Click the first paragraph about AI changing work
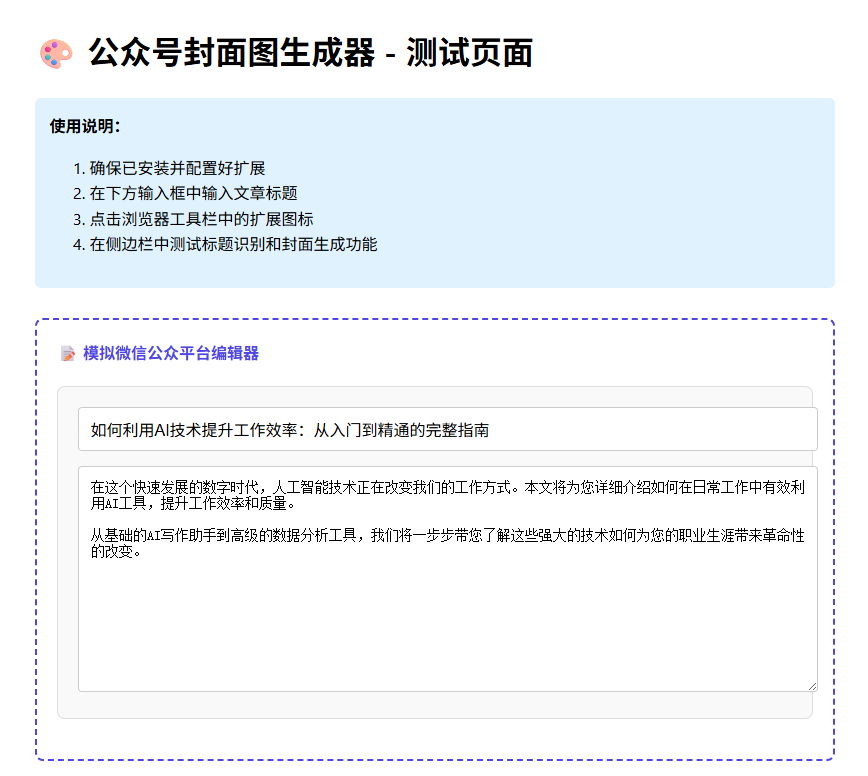Viewport: 868px width, 776px height. (x=400, y=490)
